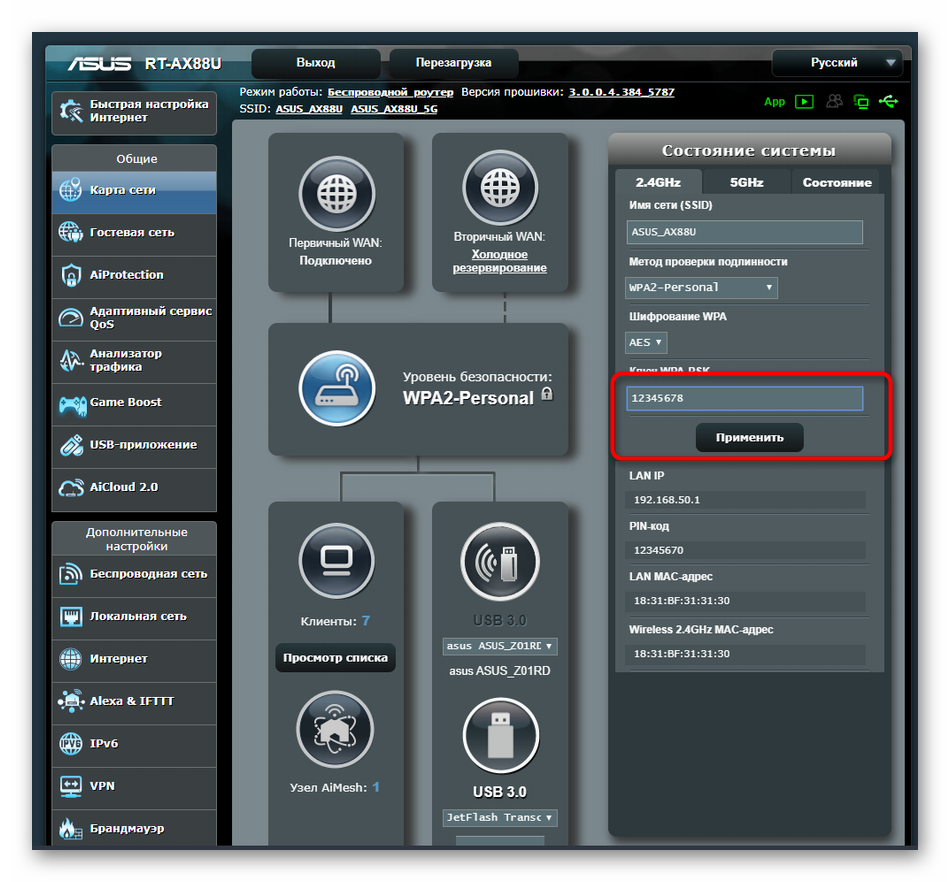Screen dimensions: 950x882
Task: Open Гостевая сеть in the sidebar
Action: 134,233
